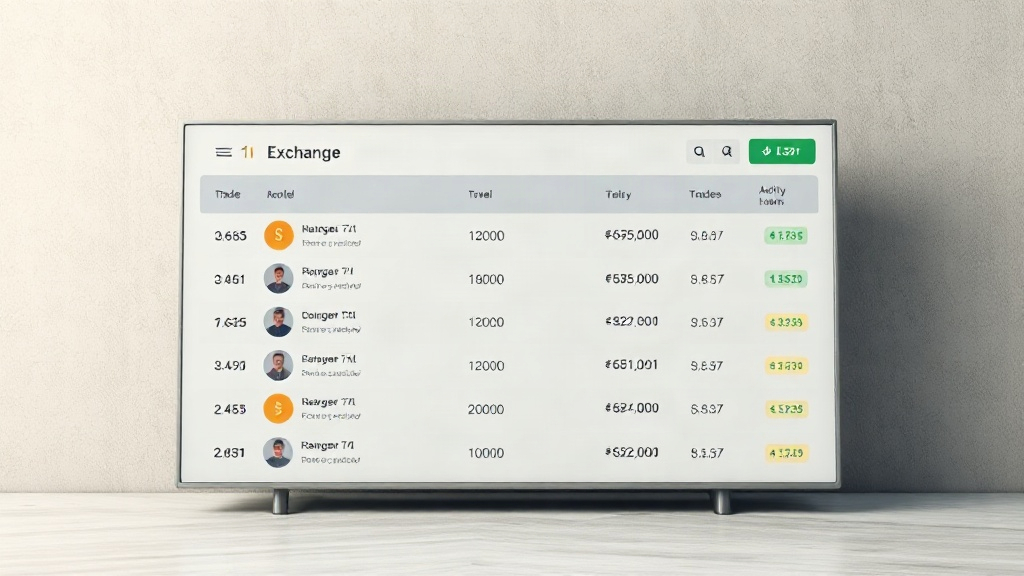Open the person avatar in row 2.631

[x=278, y=453]
